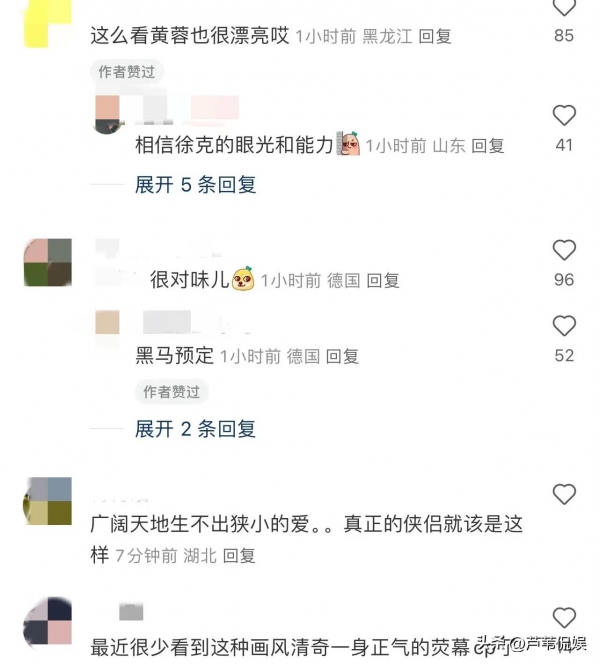
Task: Open avatar of 很对味儿 commenter
Action: (x=48, y=263)
